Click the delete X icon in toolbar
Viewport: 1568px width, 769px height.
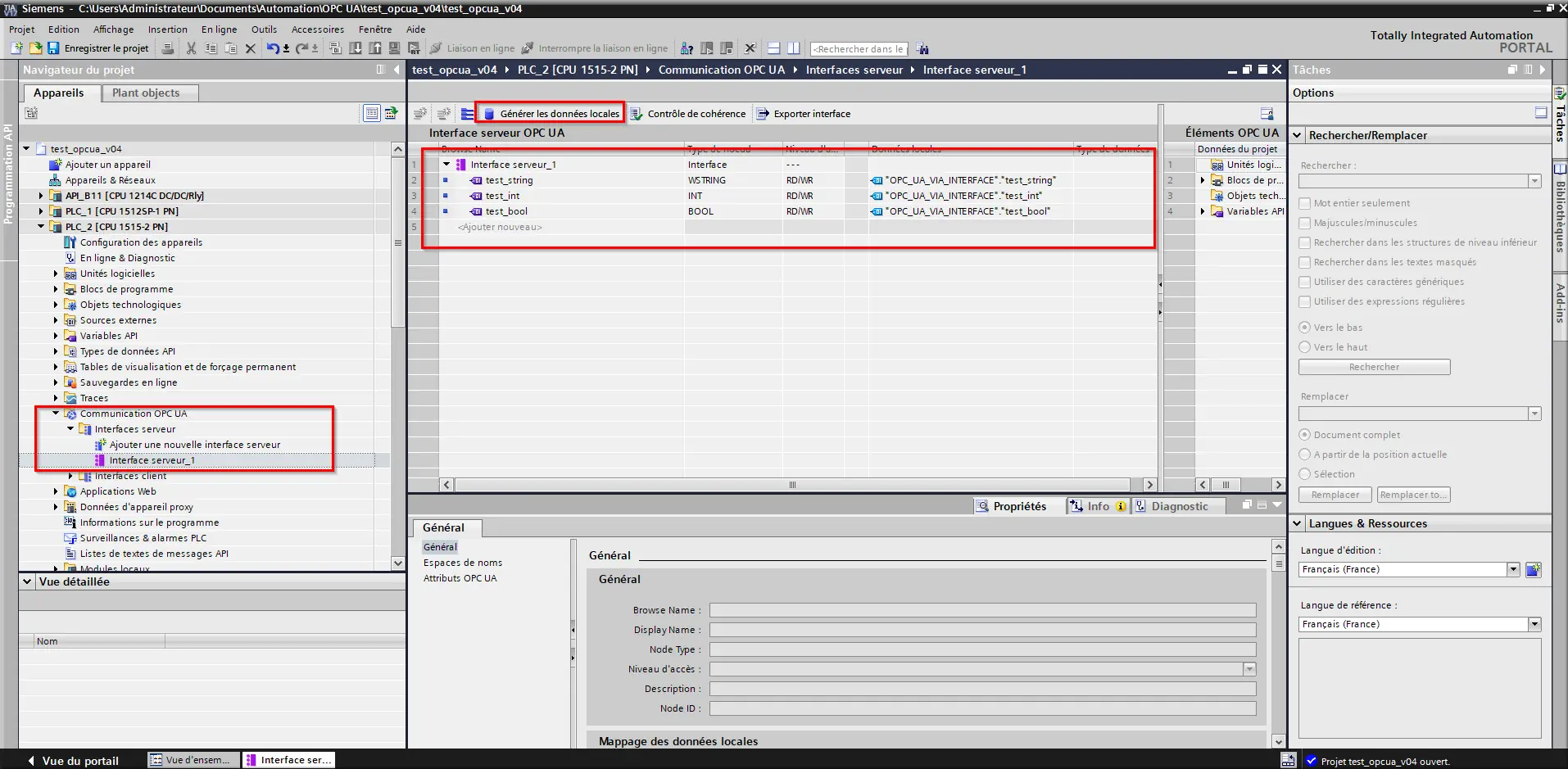pyautogui.click(x=250, y=48)
